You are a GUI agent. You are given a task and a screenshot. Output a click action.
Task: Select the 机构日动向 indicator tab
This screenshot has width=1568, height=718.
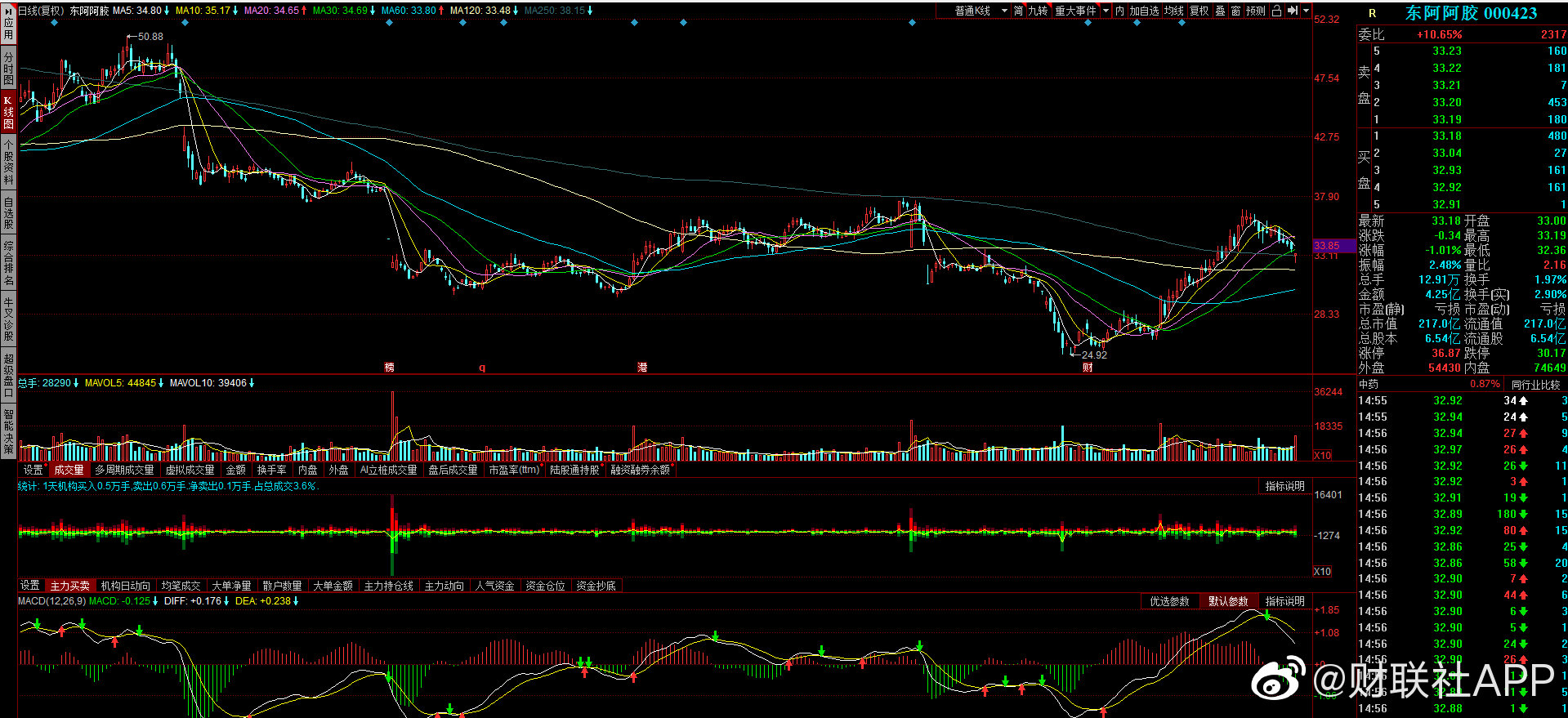tap(125, 586)
